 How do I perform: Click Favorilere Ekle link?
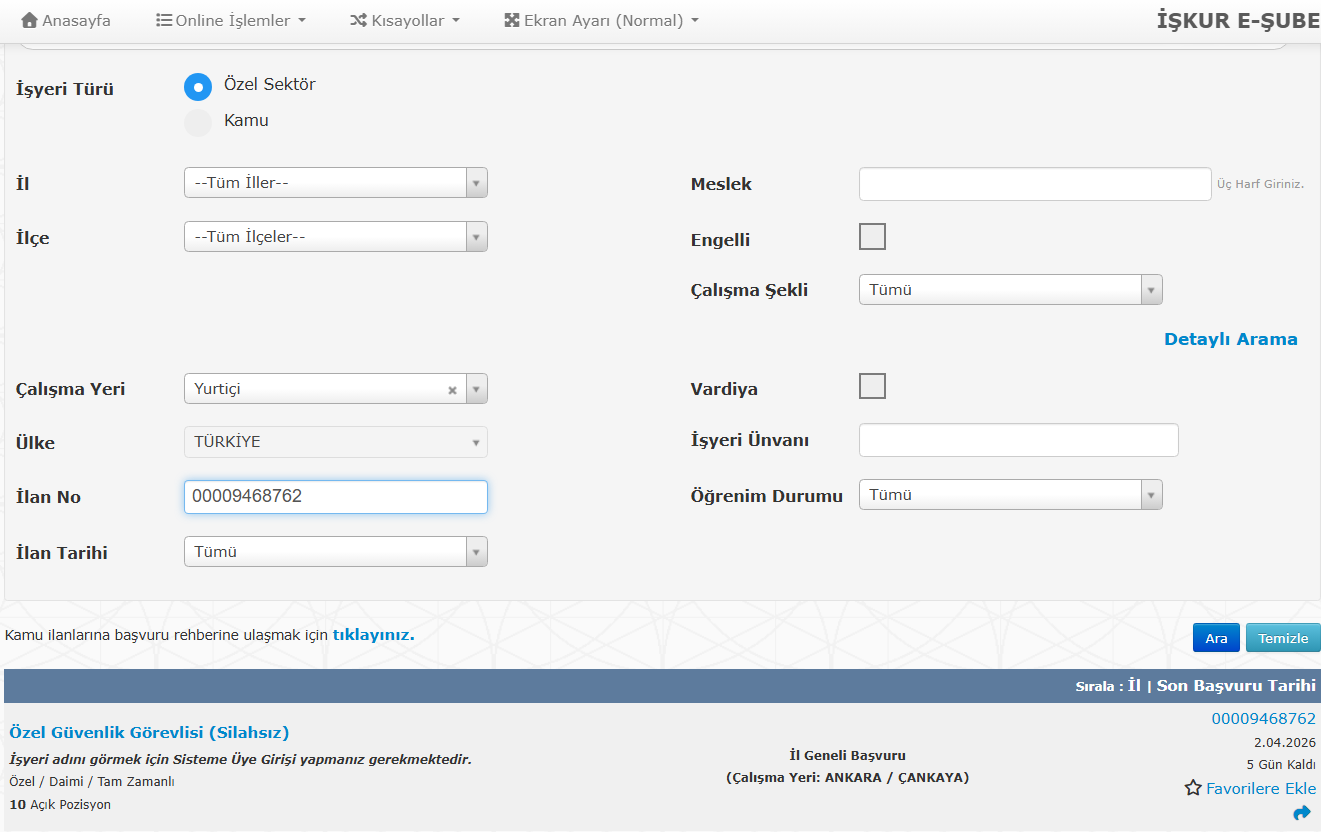coord(1261,788)
